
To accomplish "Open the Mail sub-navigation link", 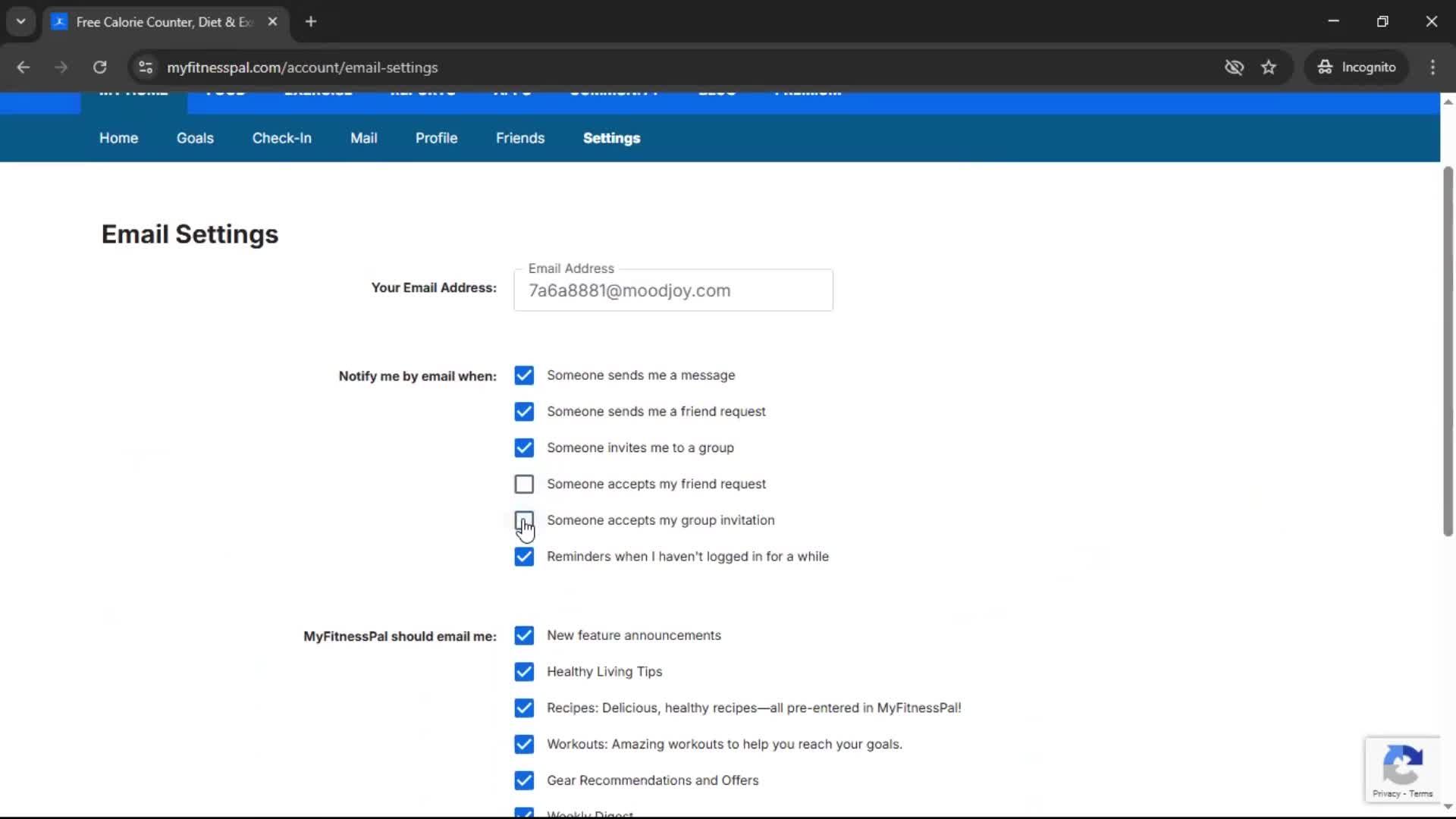I will (x=363, y=138).
